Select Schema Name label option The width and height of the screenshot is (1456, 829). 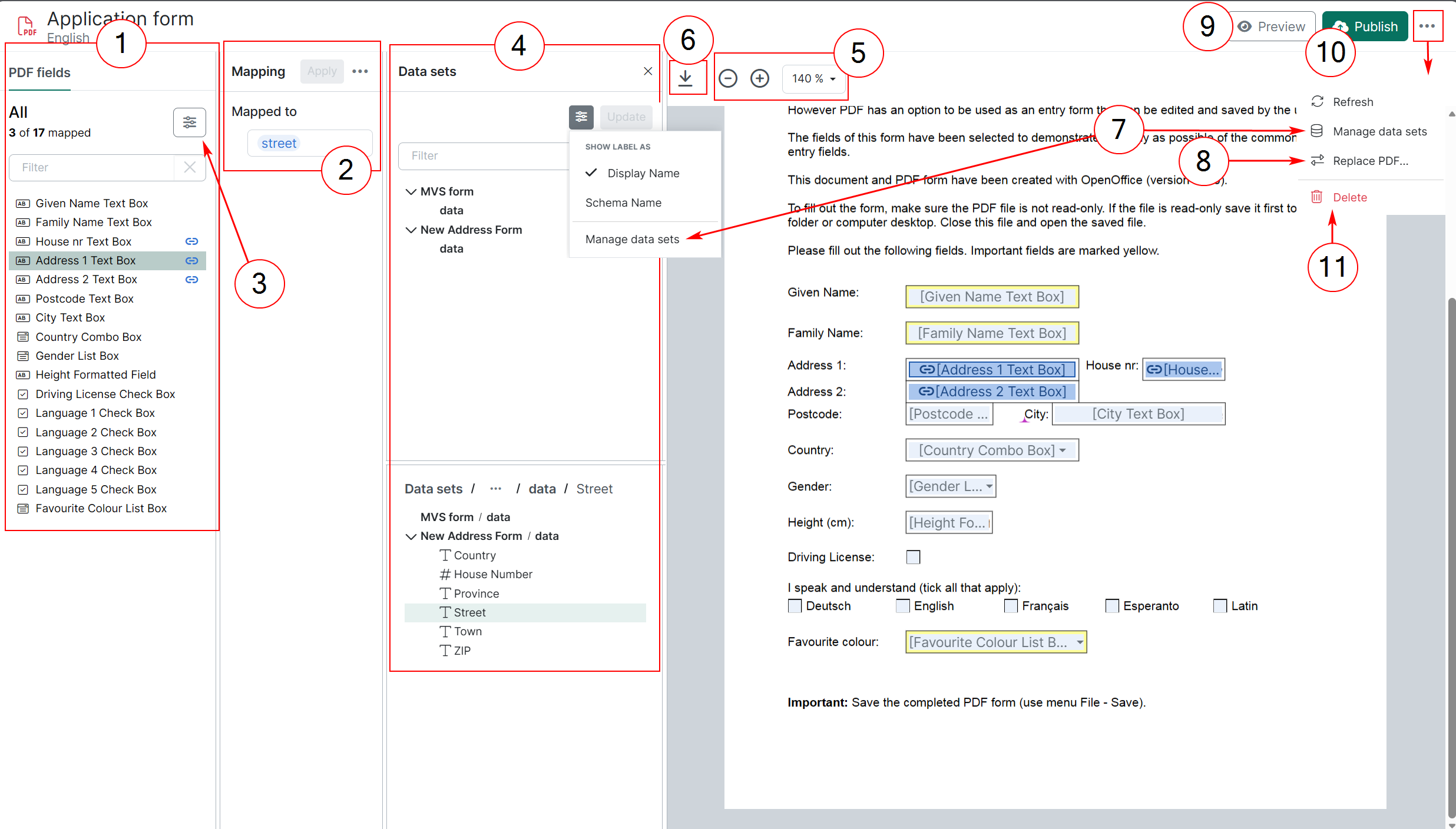point(623,203)
